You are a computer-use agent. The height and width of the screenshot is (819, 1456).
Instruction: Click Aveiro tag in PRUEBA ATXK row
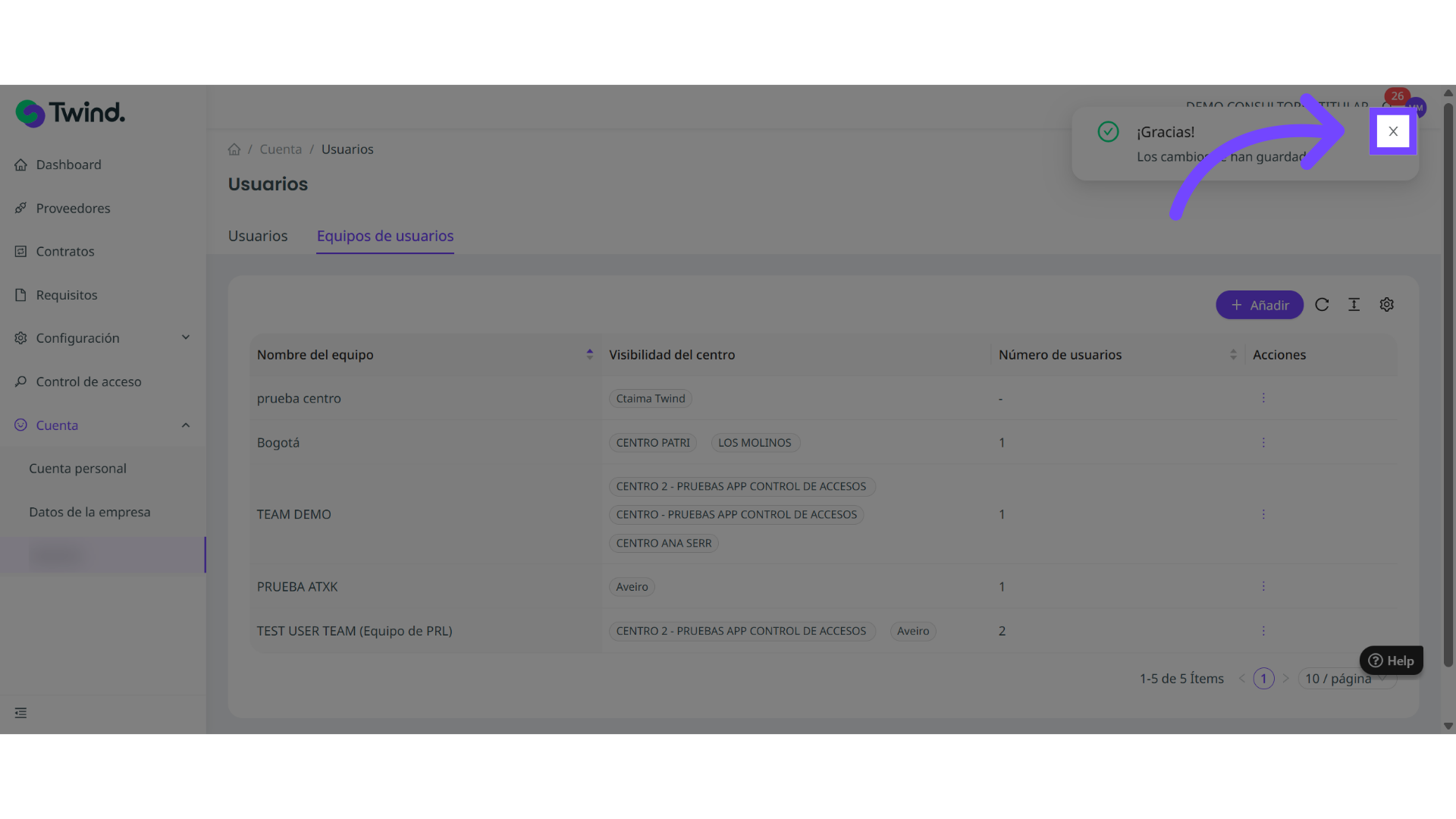pos(632,587)
